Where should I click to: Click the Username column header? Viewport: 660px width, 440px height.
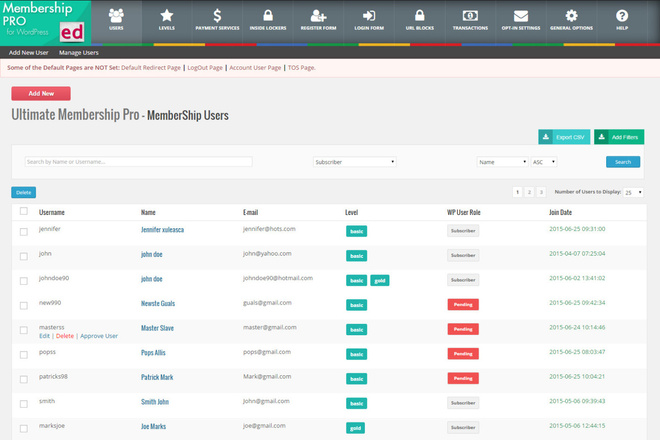tap(52, 212)
